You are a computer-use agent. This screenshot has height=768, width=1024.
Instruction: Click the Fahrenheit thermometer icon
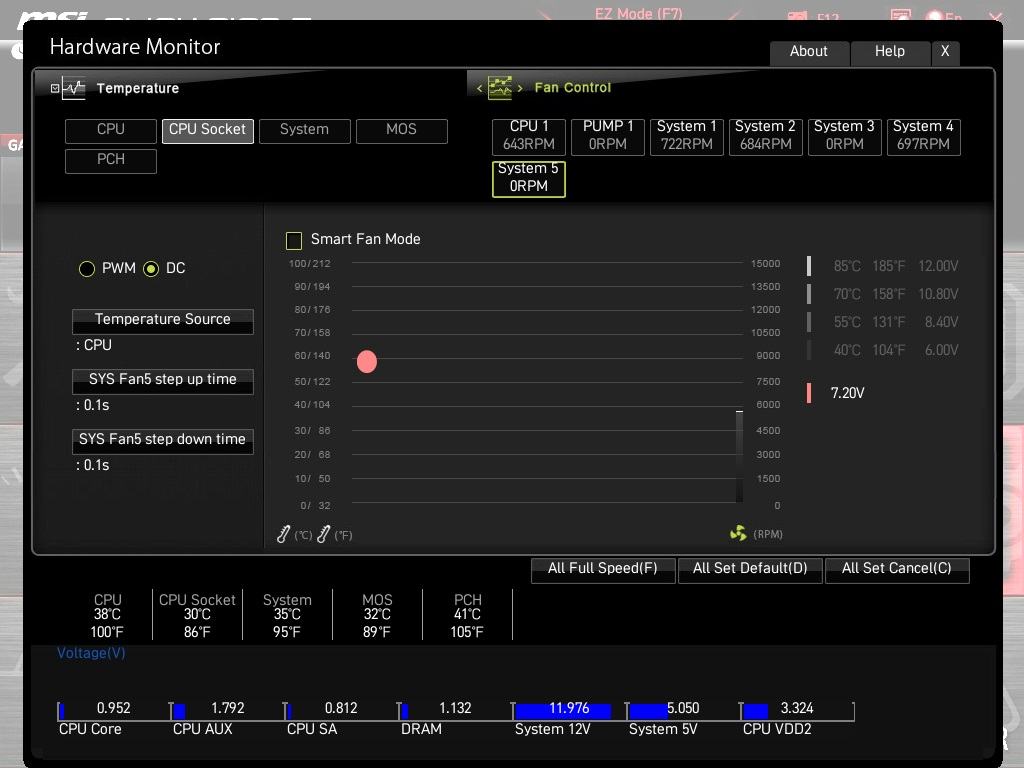click(x=323, y=534)
